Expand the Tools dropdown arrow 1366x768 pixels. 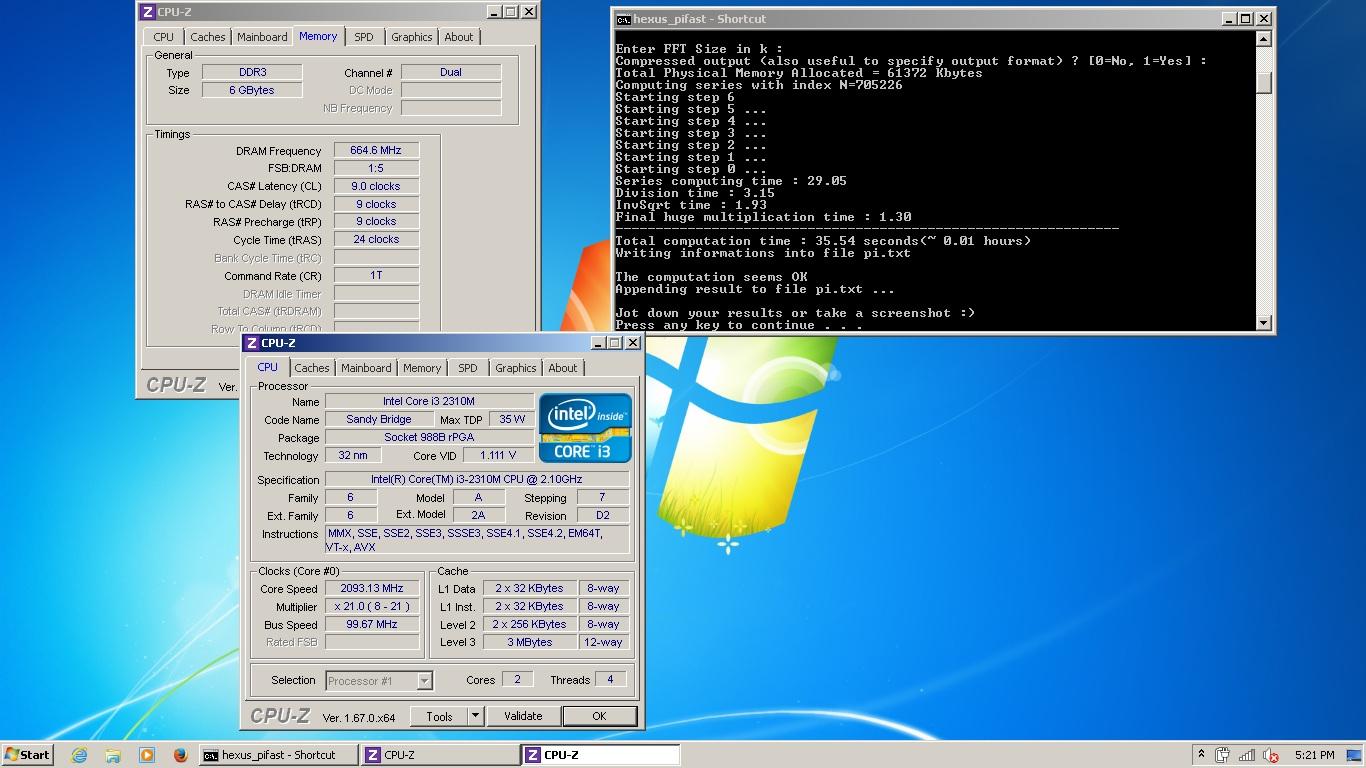pyautogui.click(x=476, y=716)
